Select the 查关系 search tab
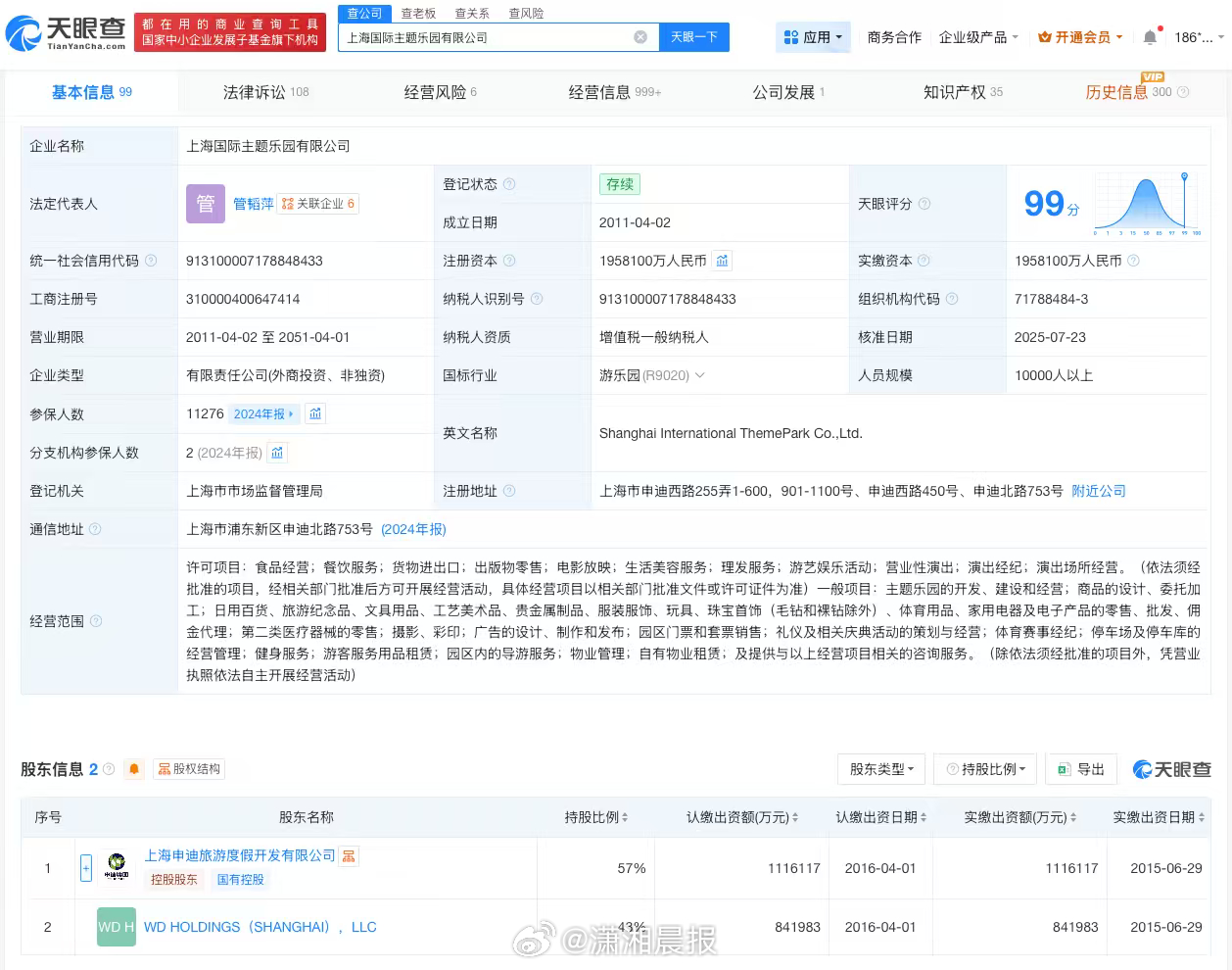1232x970 pixels. [472, 13]
